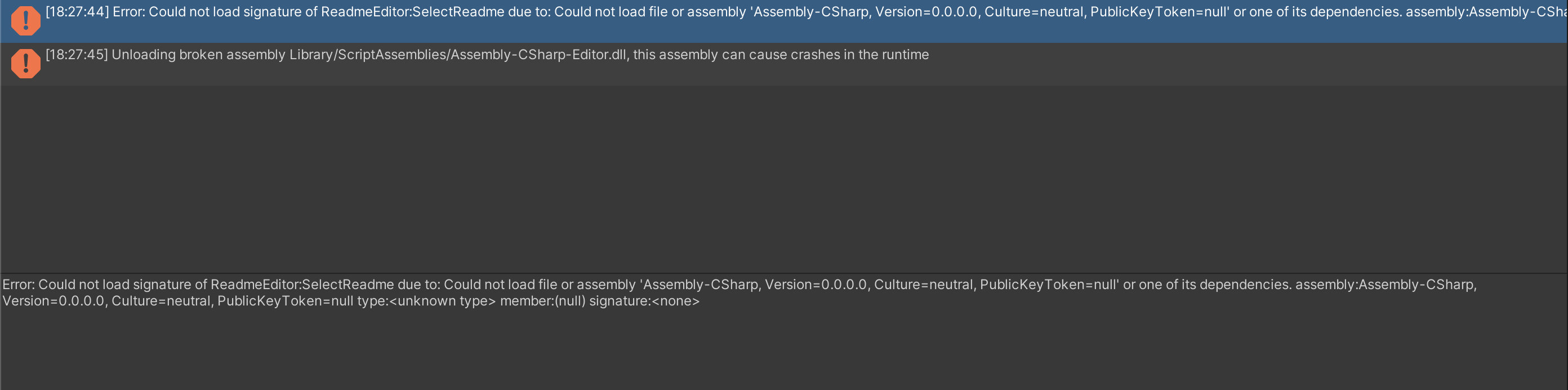The image size is (1568, 390).
Task: Click the error icon on the 18:27:45 entry
Action: (25, 63)
